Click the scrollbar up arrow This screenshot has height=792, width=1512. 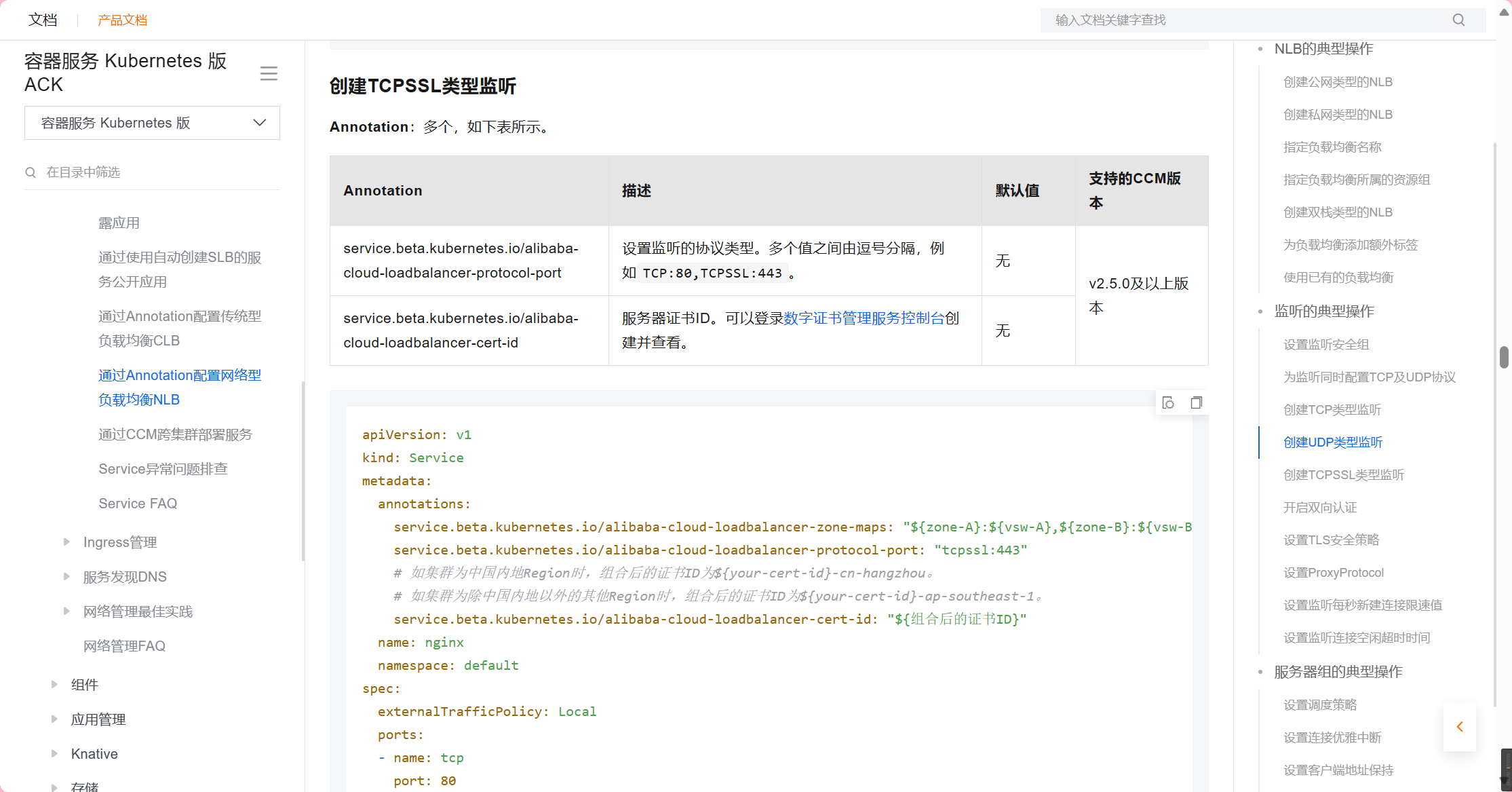1504,12
